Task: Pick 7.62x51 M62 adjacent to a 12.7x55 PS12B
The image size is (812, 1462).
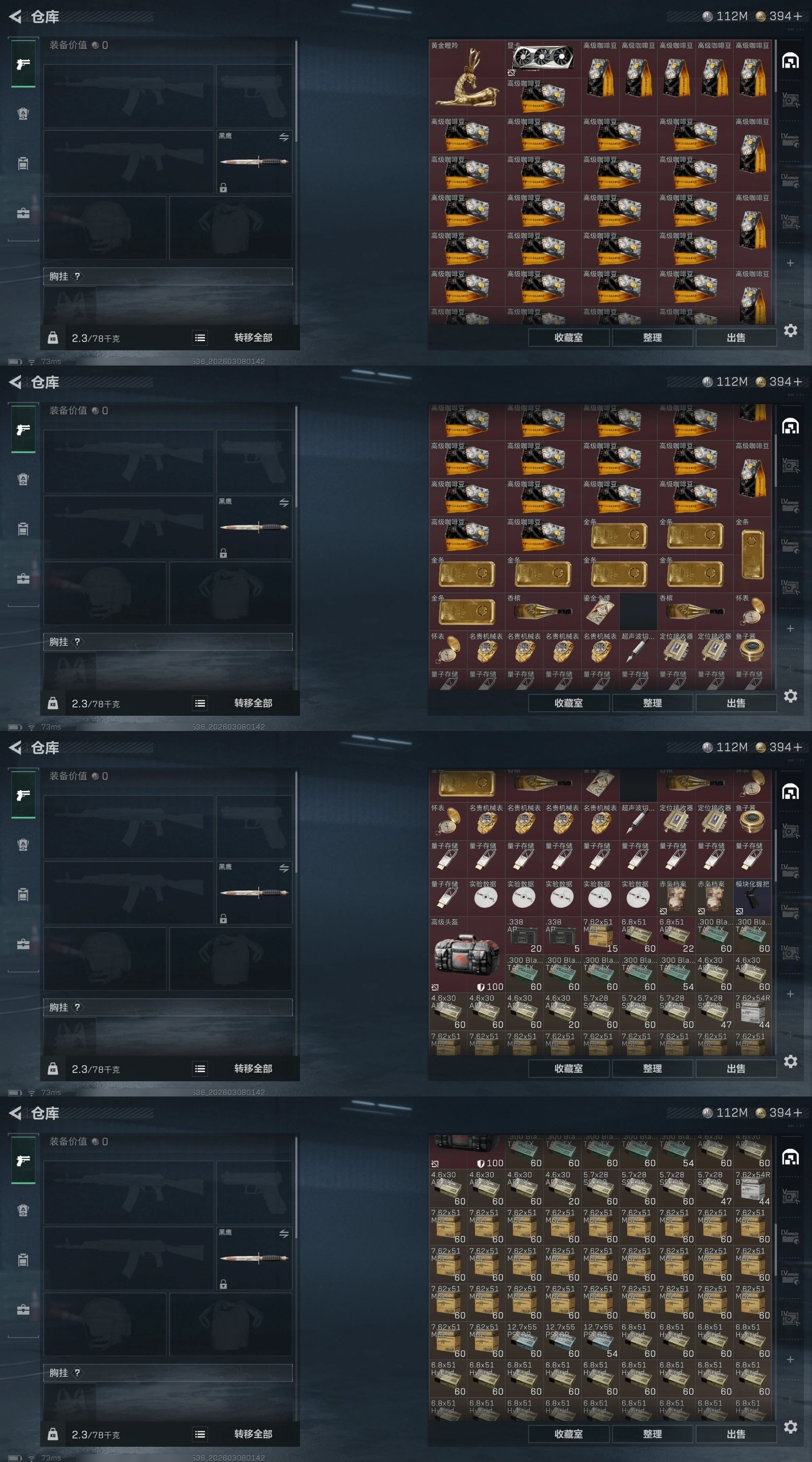Action: point(486,1341)
